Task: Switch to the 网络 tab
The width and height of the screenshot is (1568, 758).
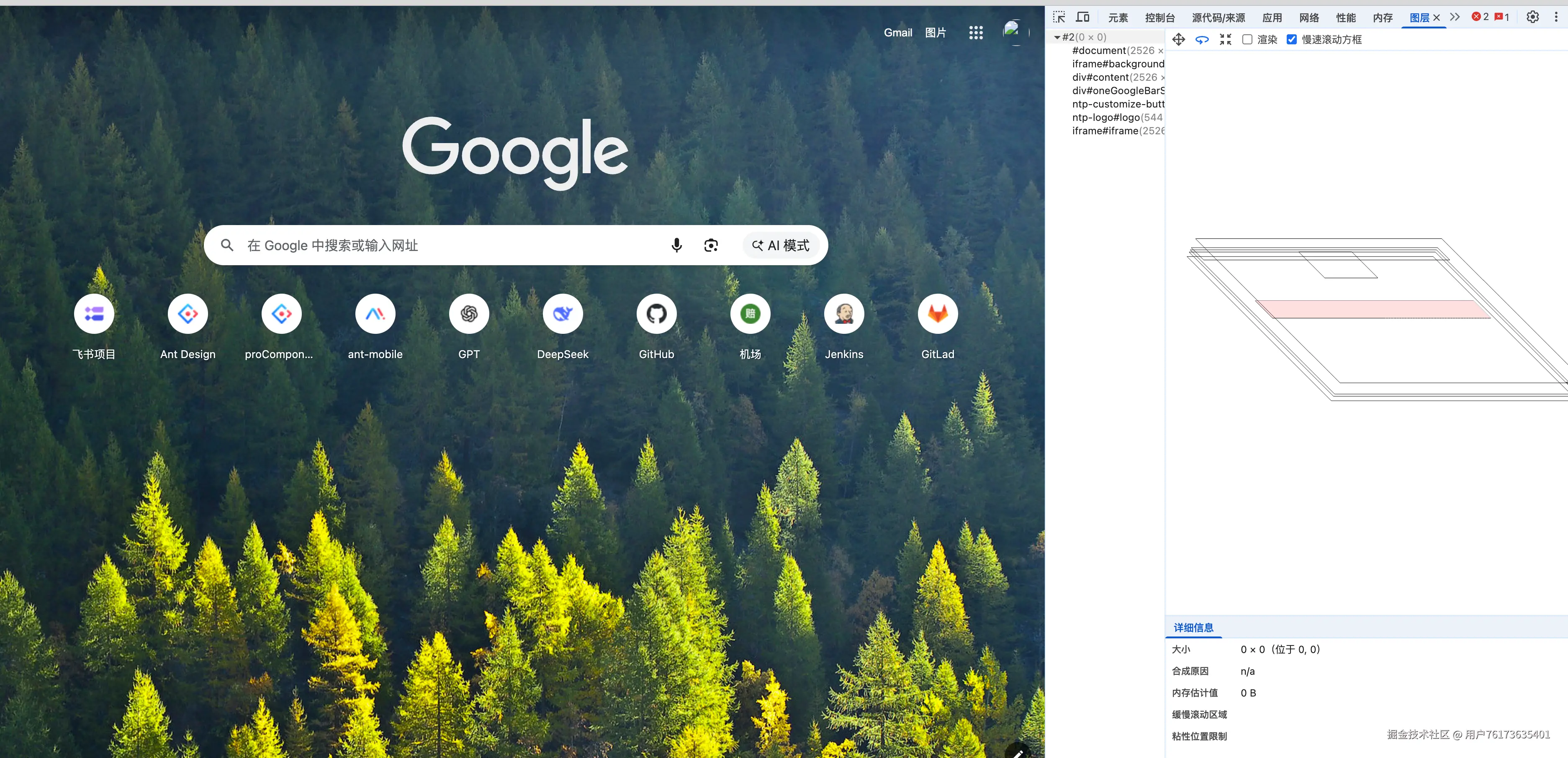Action: [x=1309, y=18]
